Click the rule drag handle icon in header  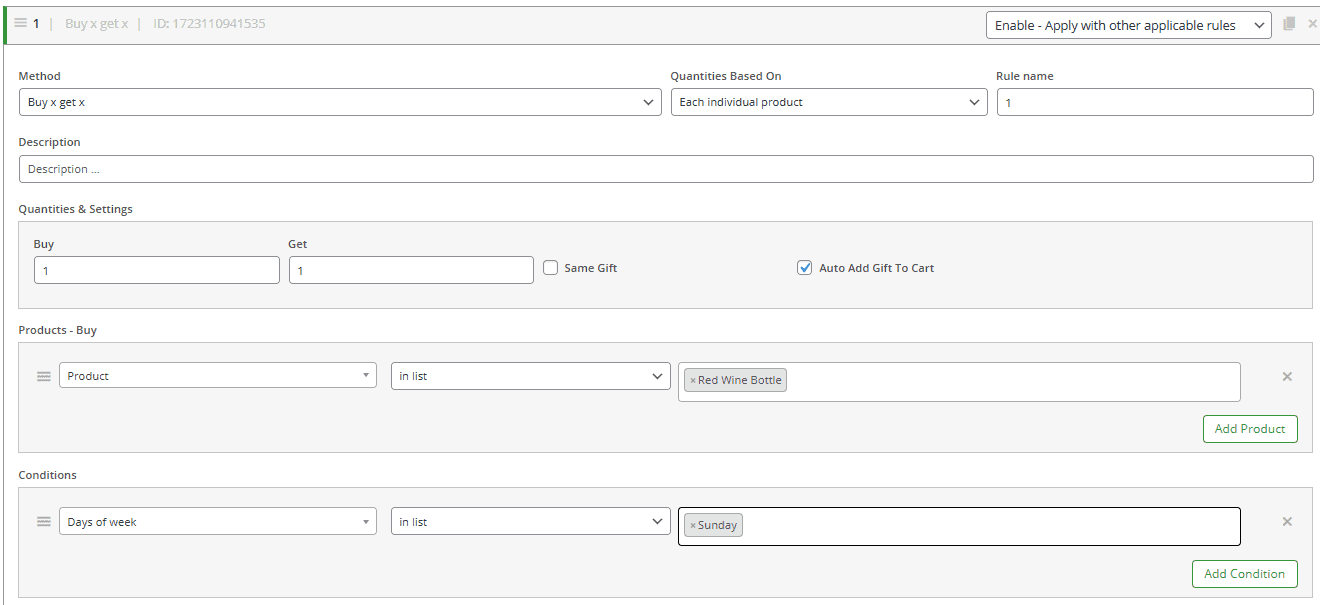(20, 23)
